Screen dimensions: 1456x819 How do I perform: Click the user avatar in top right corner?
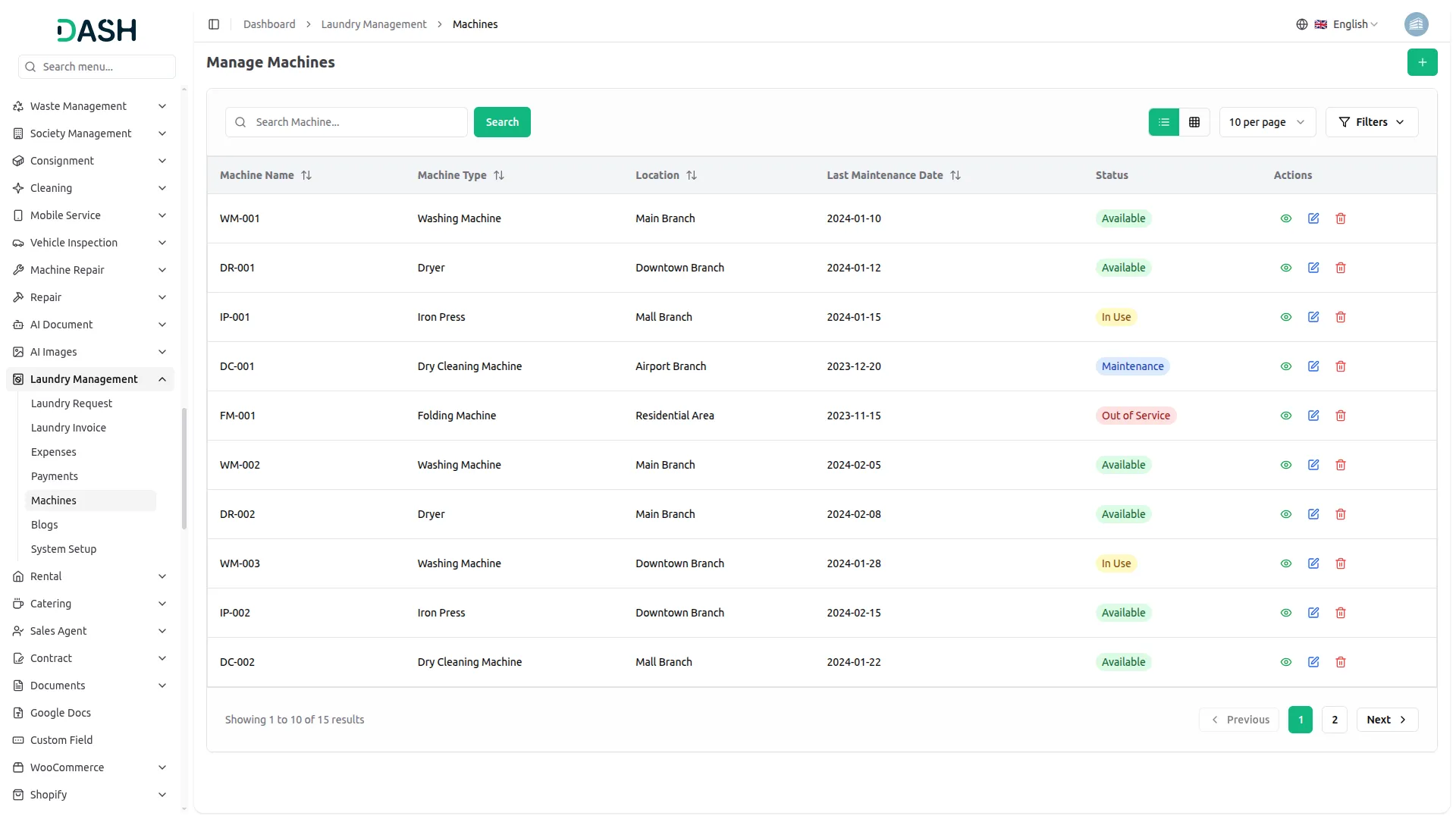click(1417, 24)
